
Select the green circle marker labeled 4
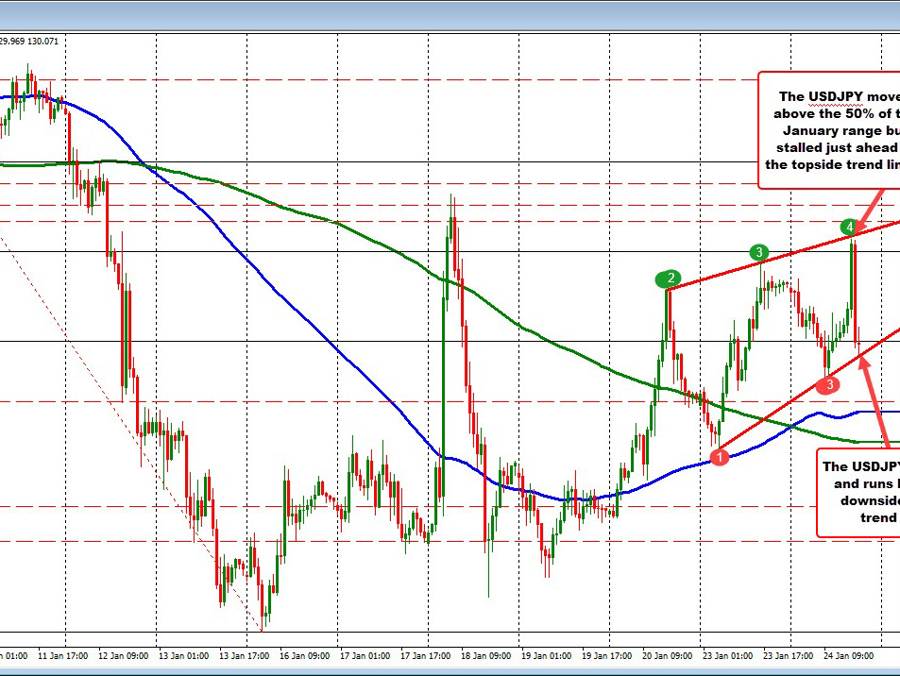tap(850, 227)
